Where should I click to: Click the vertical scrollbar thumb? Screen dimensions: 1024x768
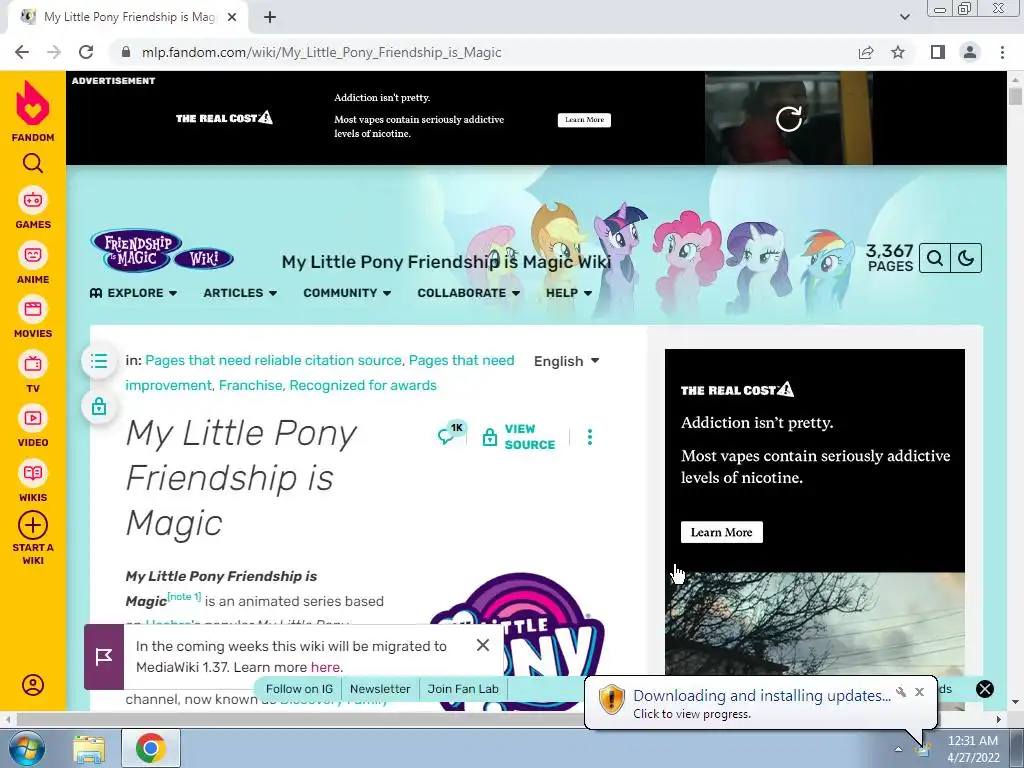[1015, 95]
